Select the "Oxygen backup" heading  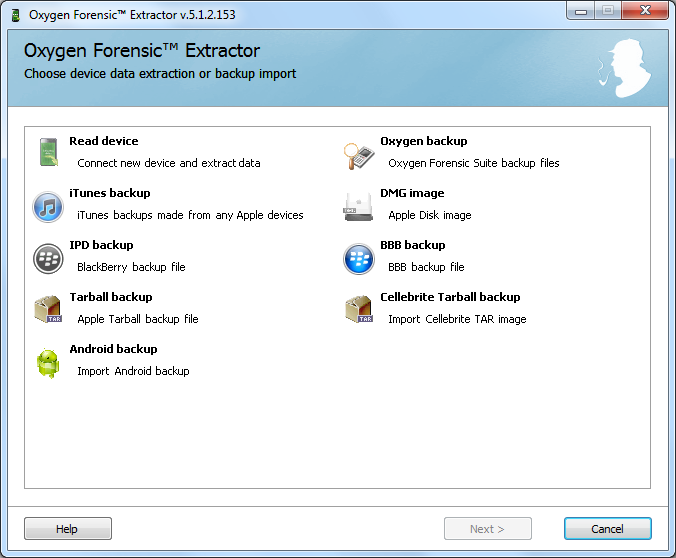424,141
